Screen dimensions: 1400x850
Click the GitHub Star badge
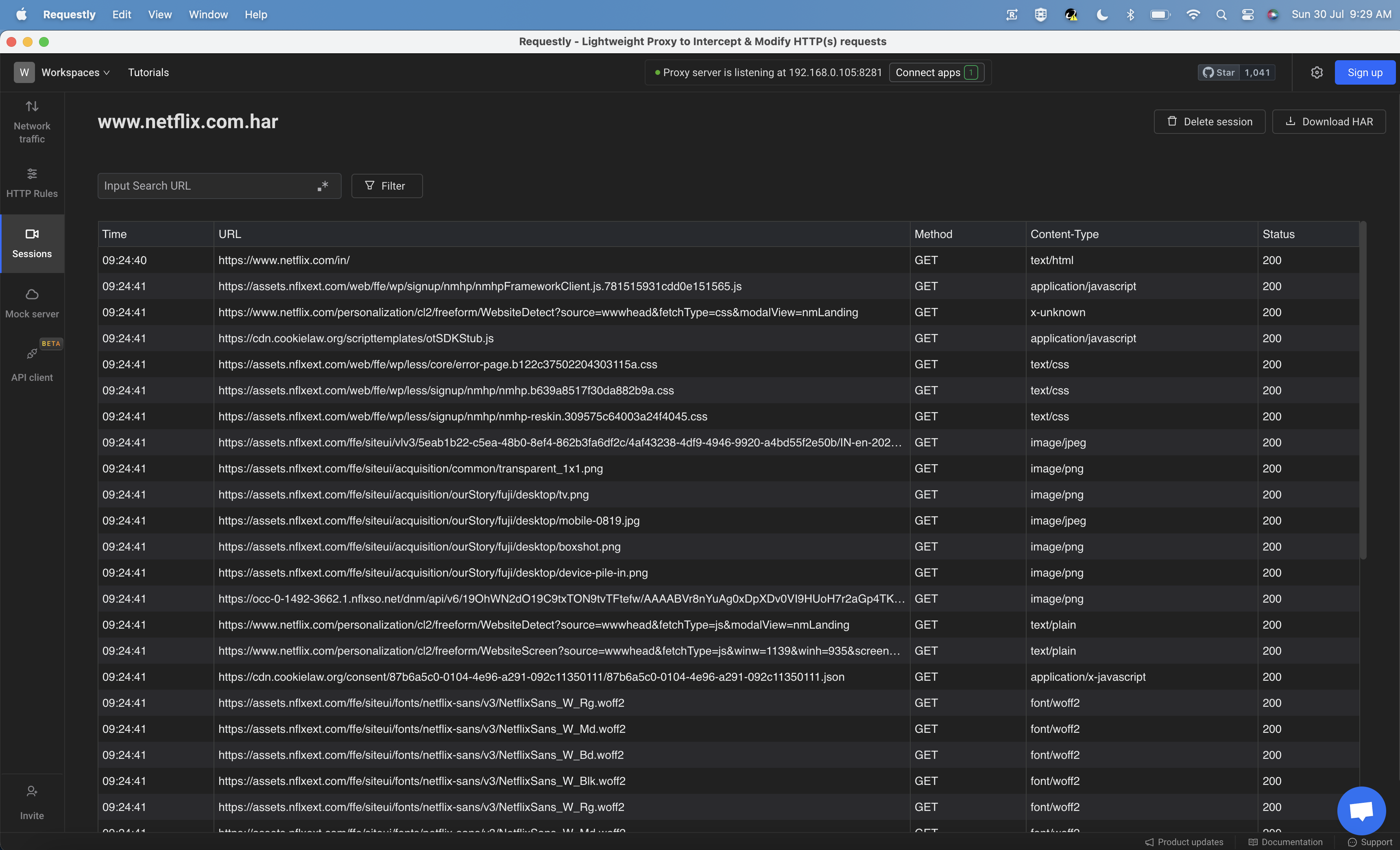pos(1236,72)
